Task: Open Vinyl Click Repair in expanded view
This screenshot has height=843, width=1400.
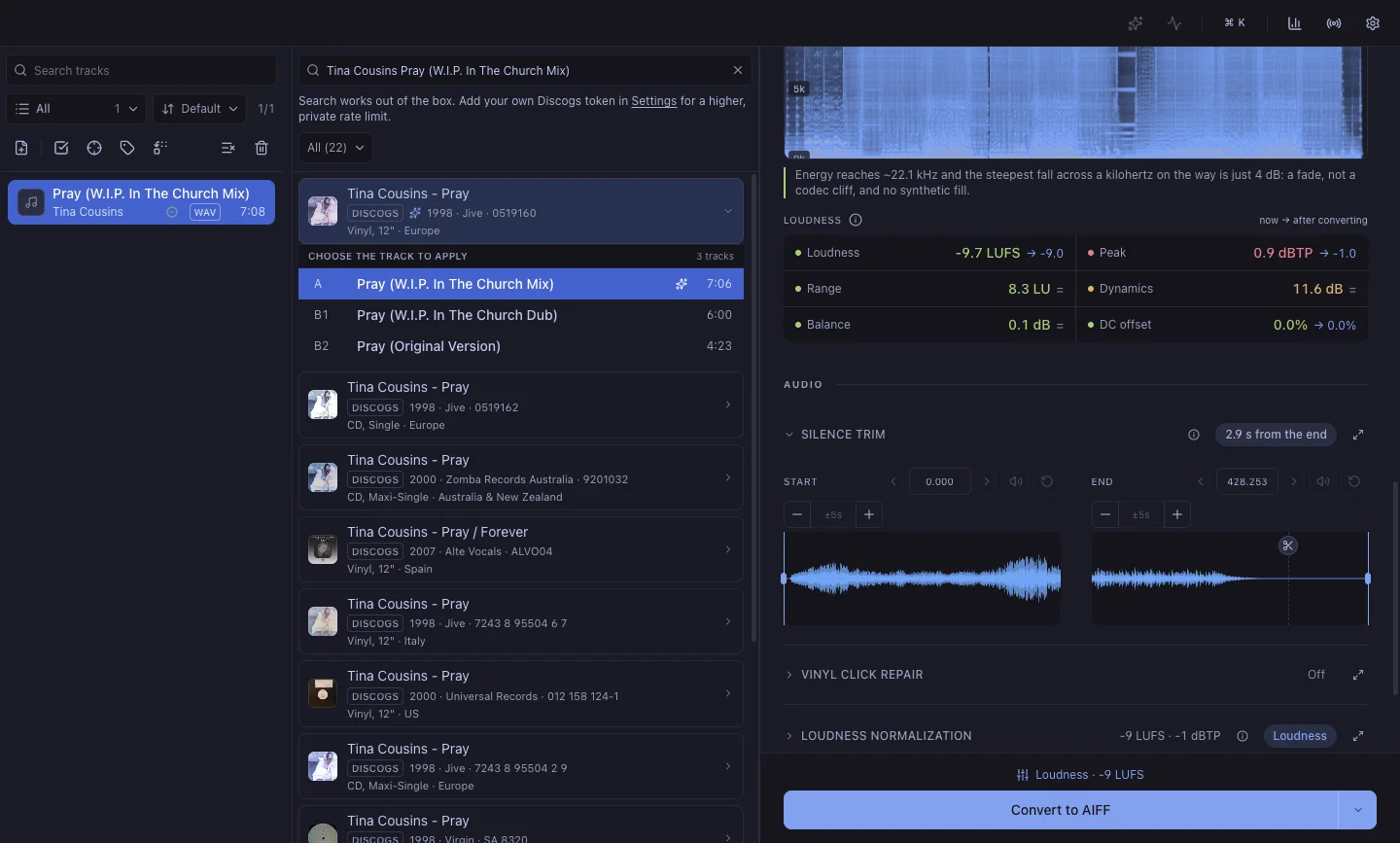Action: (x=1358, y=675)
